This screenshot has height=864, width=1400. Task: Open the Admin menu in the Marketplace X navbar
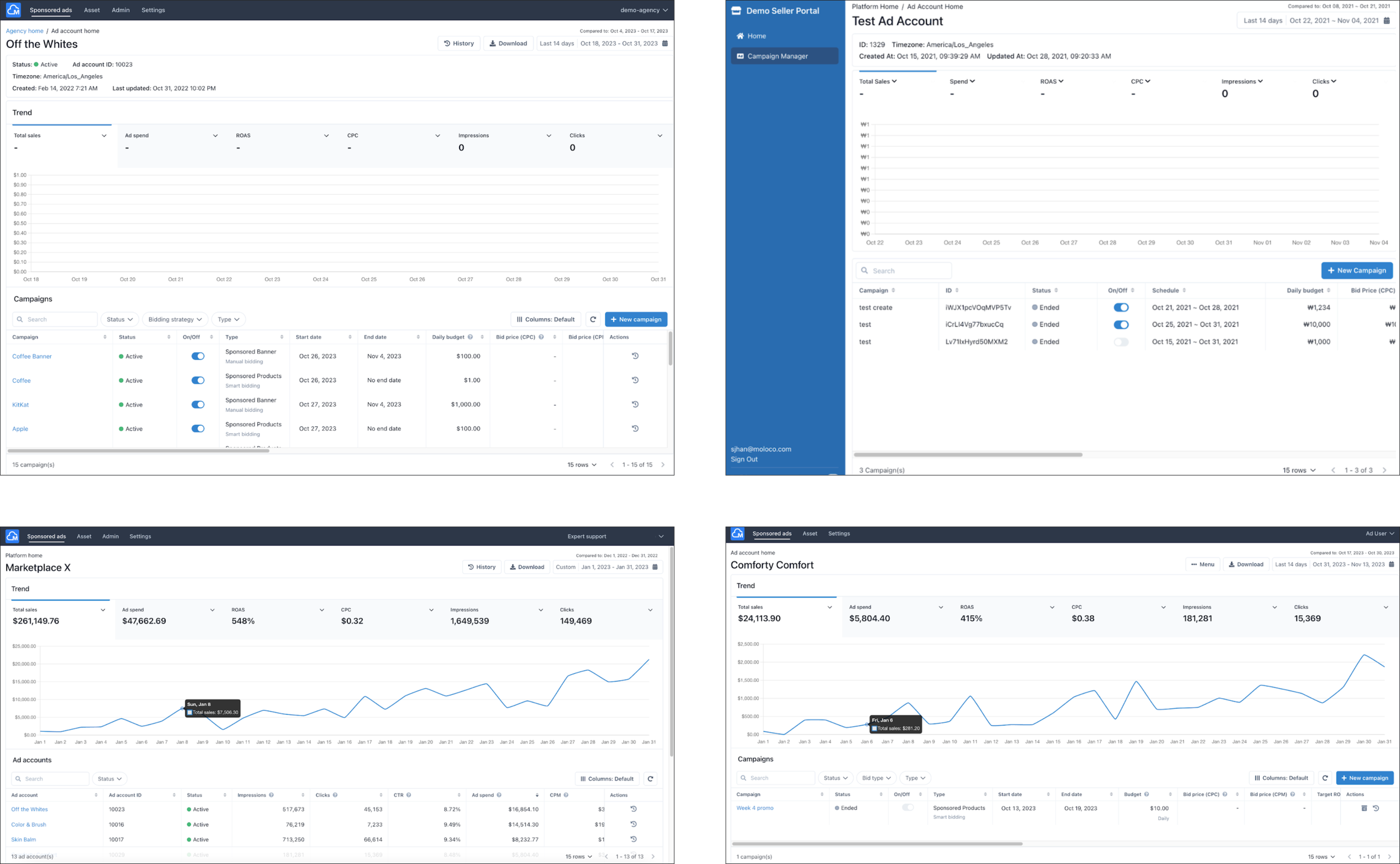[x=110, y=536]
